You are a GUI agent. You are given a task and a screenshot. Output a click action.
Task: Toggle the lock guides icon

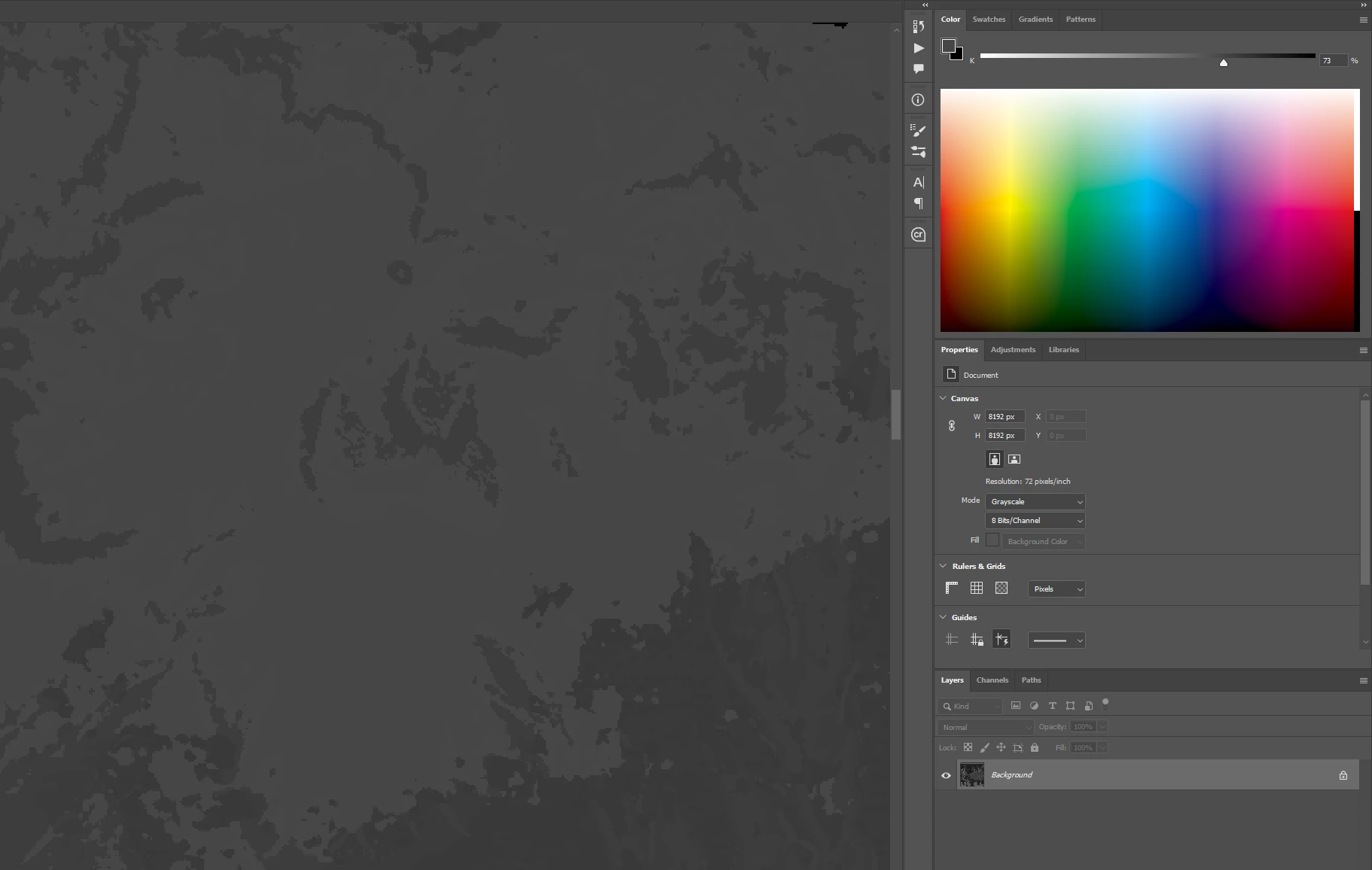pyautogui.click(x=977, y=640)
